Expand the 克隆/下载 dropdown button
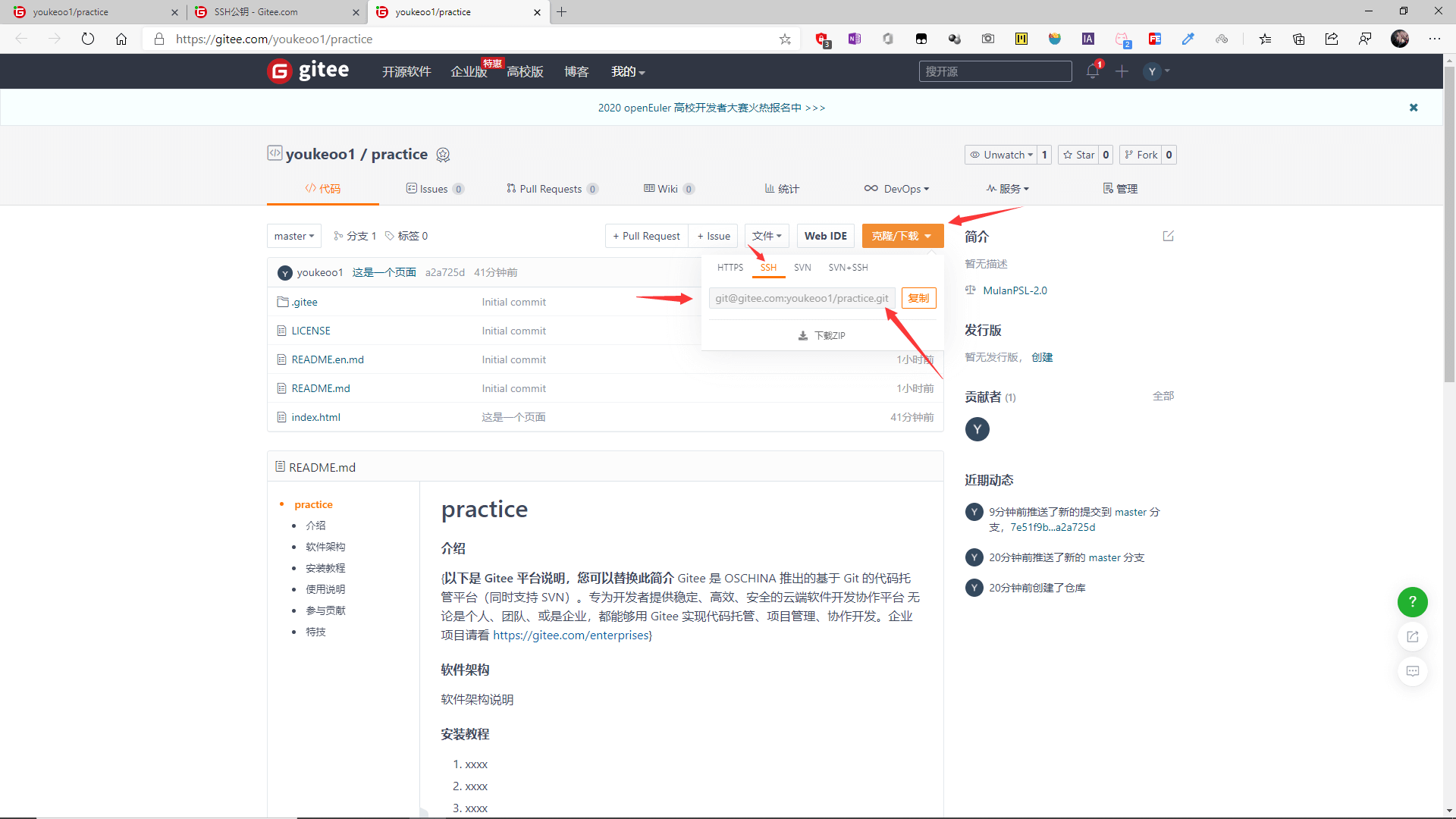Viewport: 1456px width, 819px height. [x=902, y=236]
